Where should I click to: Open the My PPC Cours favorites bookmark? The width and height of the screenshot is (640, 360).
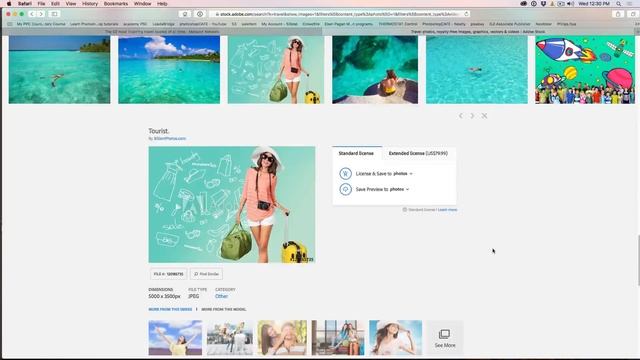click(x=41, y=24)
